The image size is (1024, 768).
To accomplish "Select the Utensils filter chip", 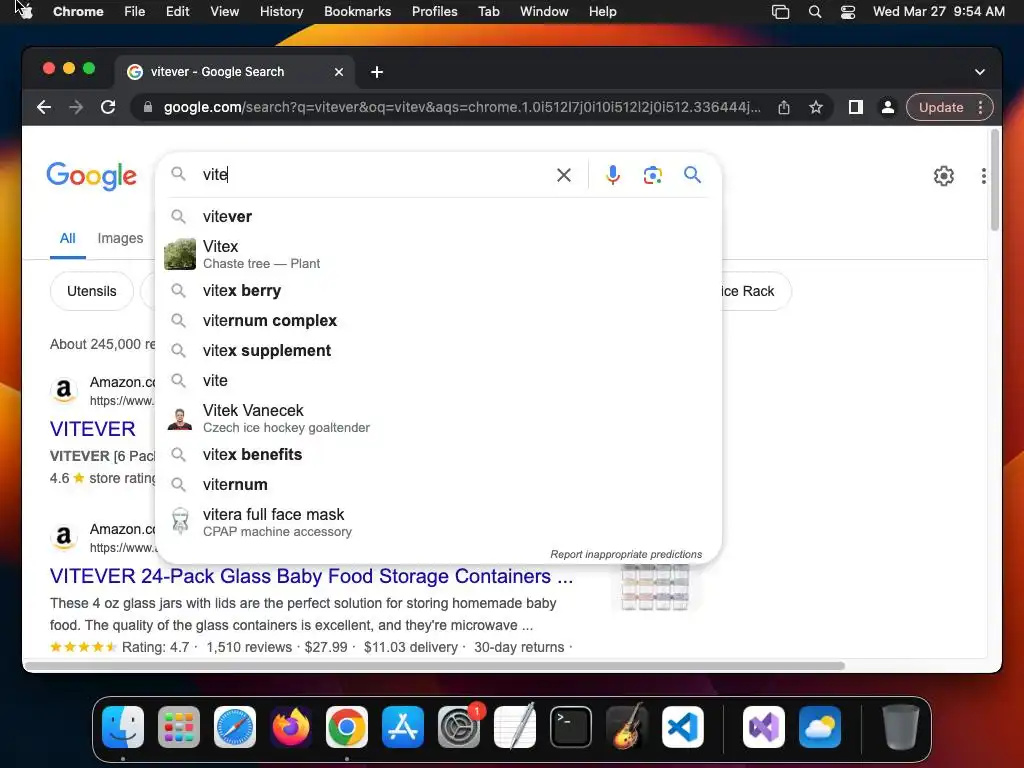I will [91, 291].
